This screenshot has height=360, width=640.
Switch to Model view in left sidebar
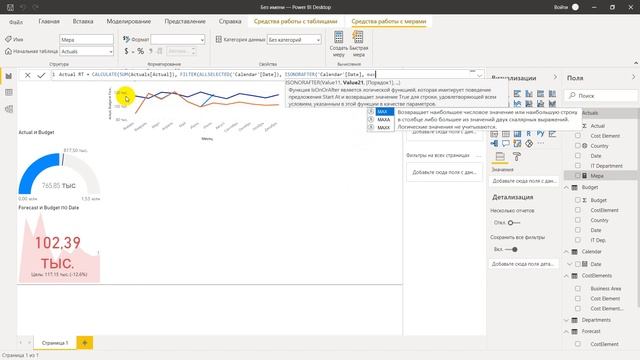pos(9,109)
